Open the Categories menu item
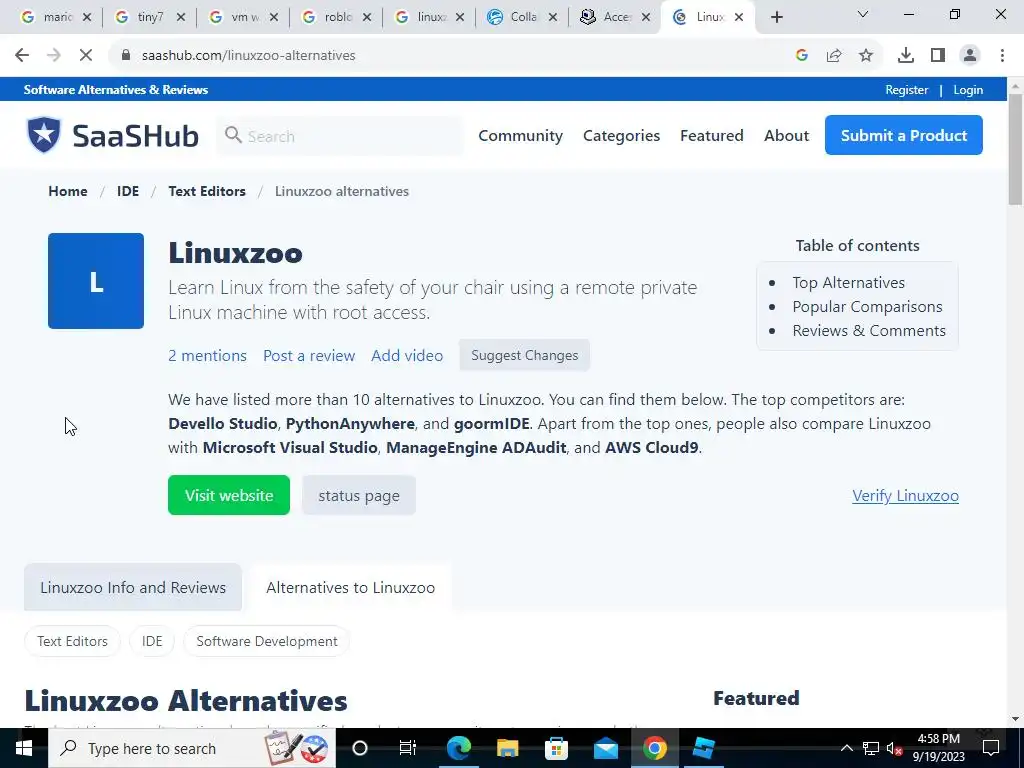1024x768 pixels. point(622,136)
